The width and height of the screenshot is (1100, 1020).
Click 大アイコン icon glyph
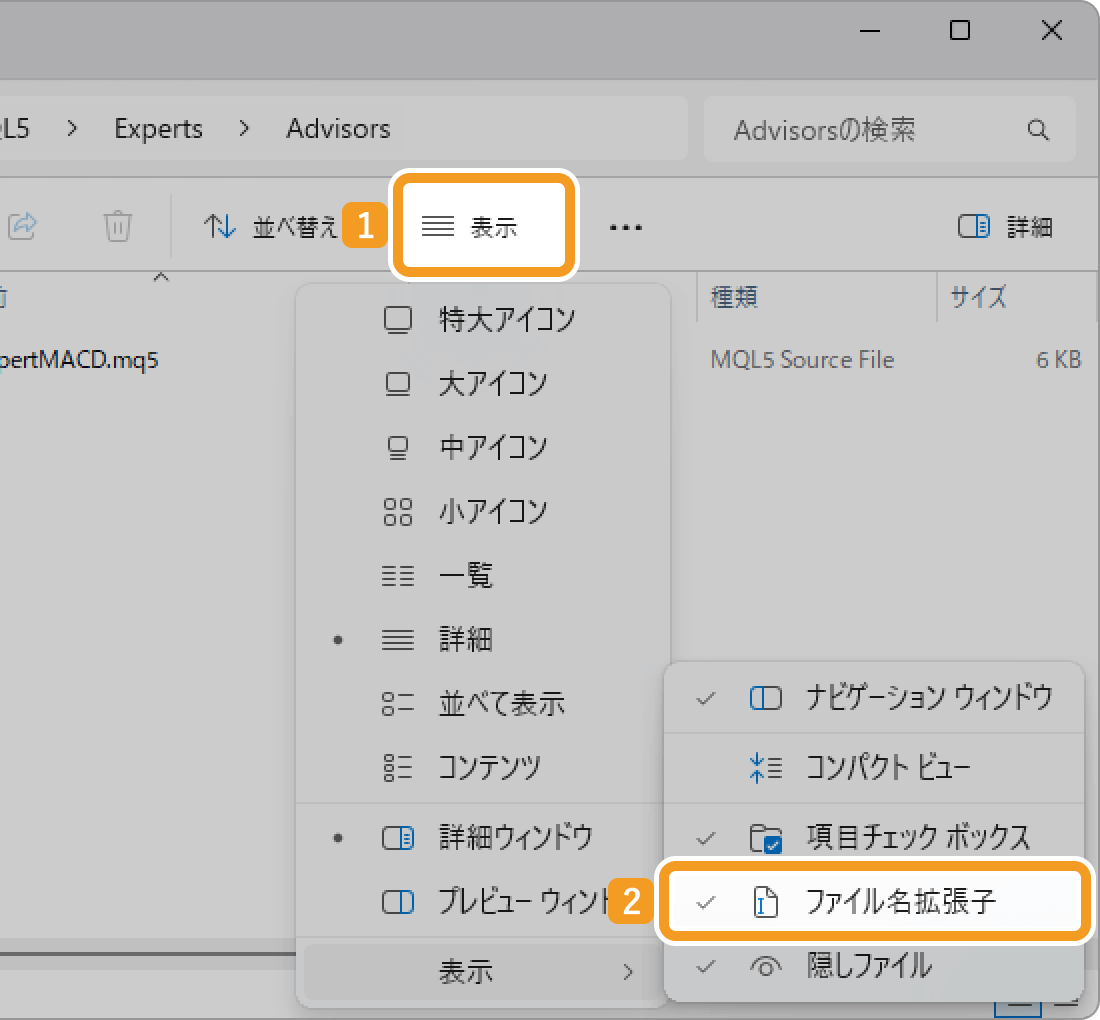[398, 384]
